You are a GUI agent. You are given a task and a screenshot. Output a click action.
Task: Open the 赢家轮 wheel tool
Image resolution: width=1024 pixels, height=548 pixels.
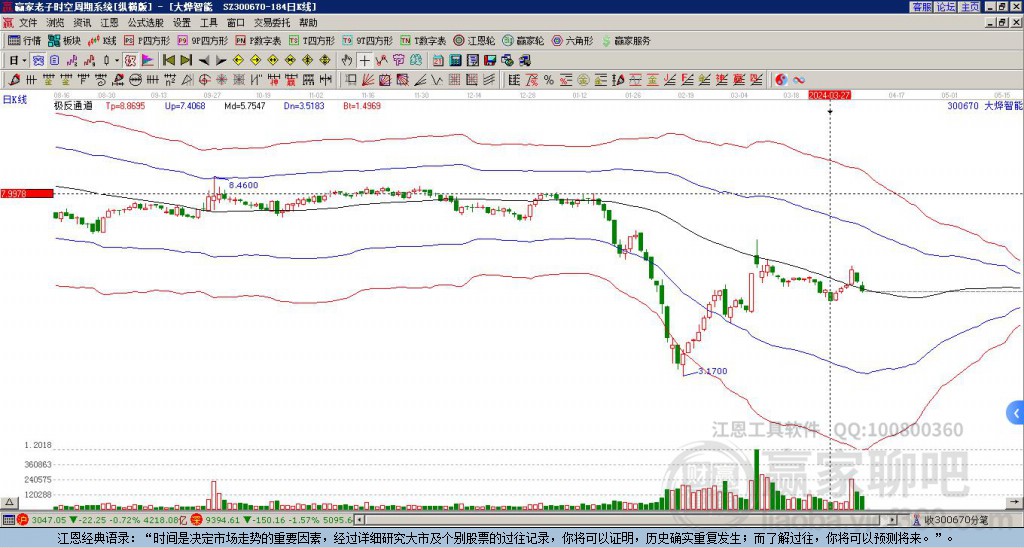[523, 40]
